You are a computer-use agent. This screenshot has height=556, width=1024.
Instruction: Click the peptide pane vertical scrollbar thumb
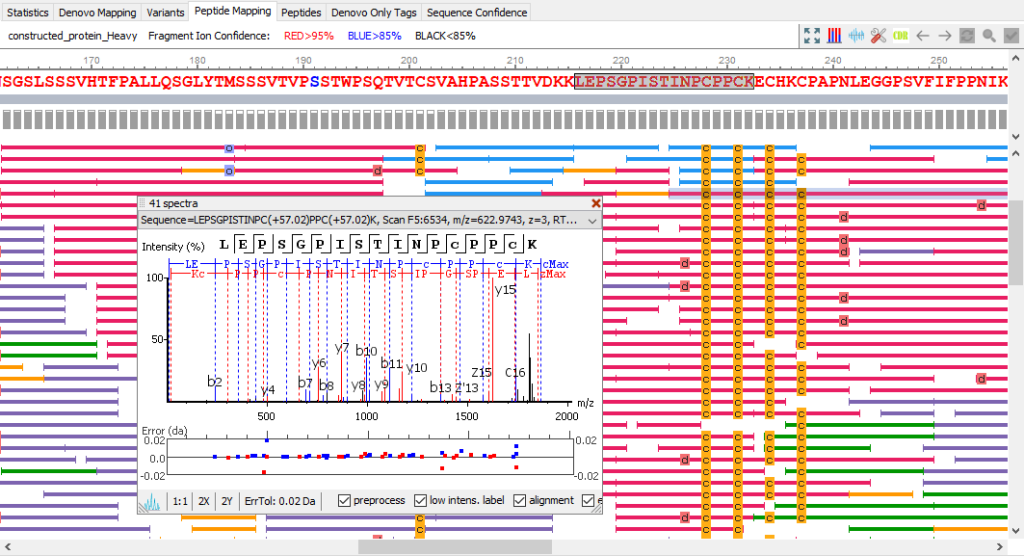[x=1016, y=242]
